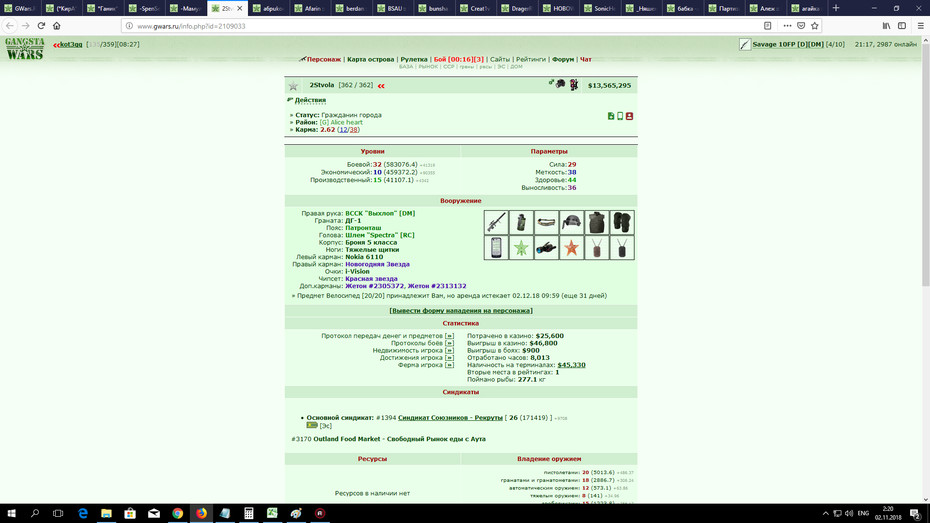Click the Savage 10FP [D][DM] link
Image resolution: width=930 pixels, height=523 pixels.
pyautogui.click(x=788, y=44)
